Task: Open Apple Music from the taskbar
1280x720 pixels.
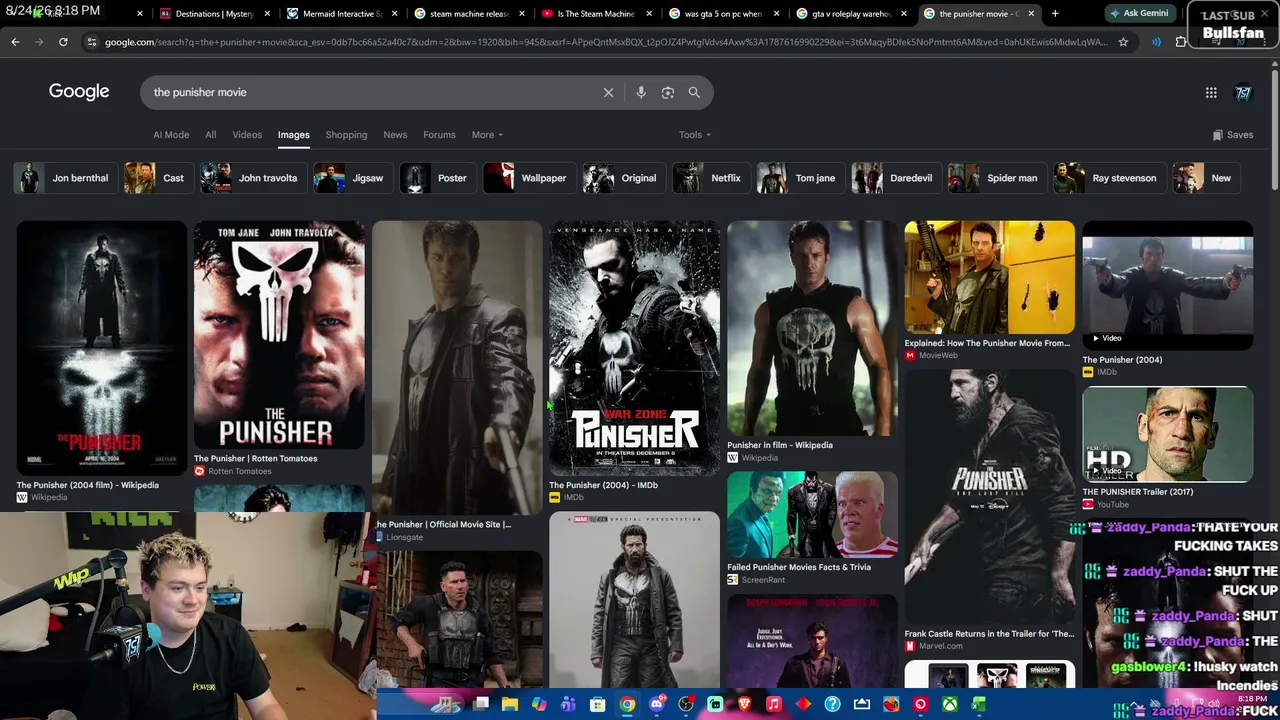Action: coord(773,704)
